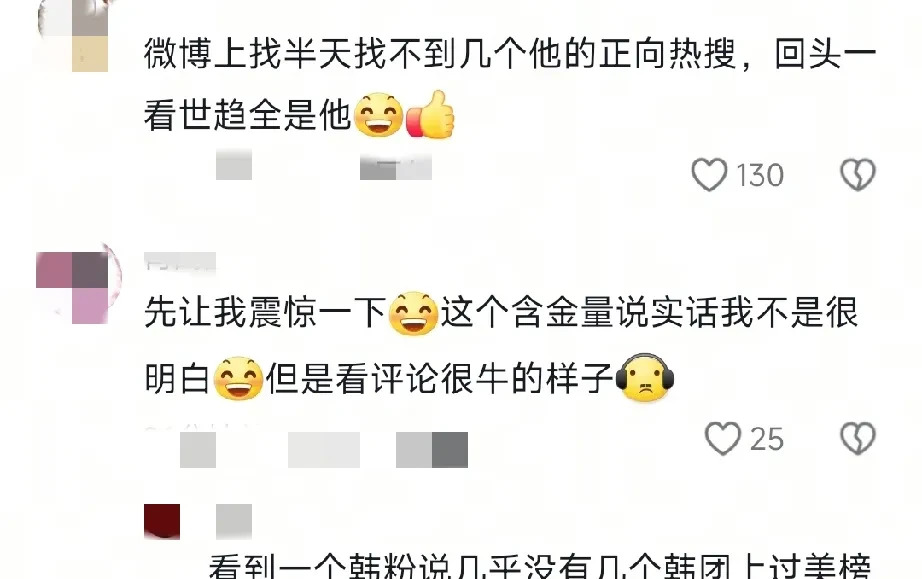Select the comment text starting 微博上找半天
This screenshot has width=922, height=579.
(510, 84)
